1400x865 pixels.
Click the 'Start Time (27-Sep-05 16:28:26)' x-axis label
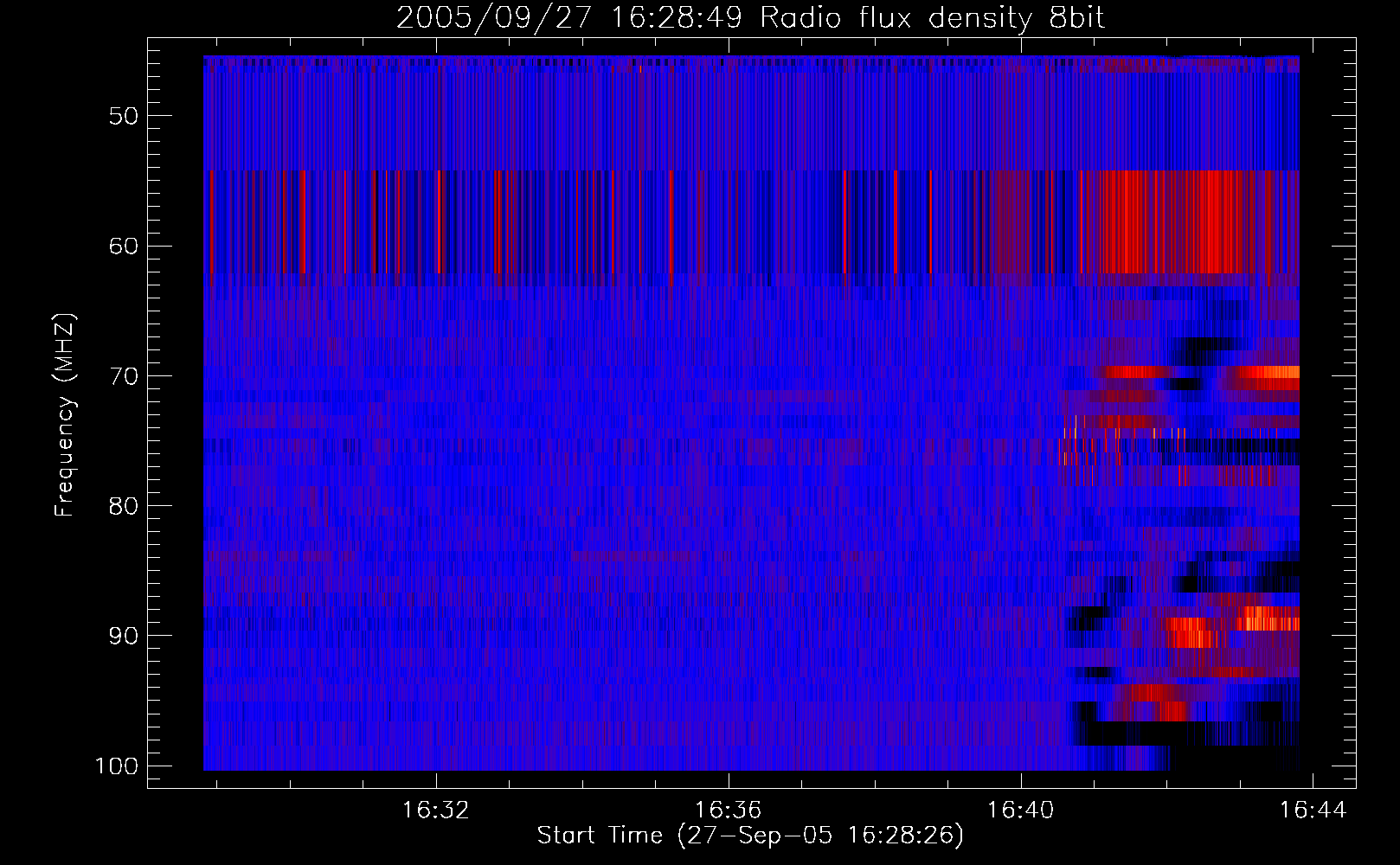click(750, 836)
